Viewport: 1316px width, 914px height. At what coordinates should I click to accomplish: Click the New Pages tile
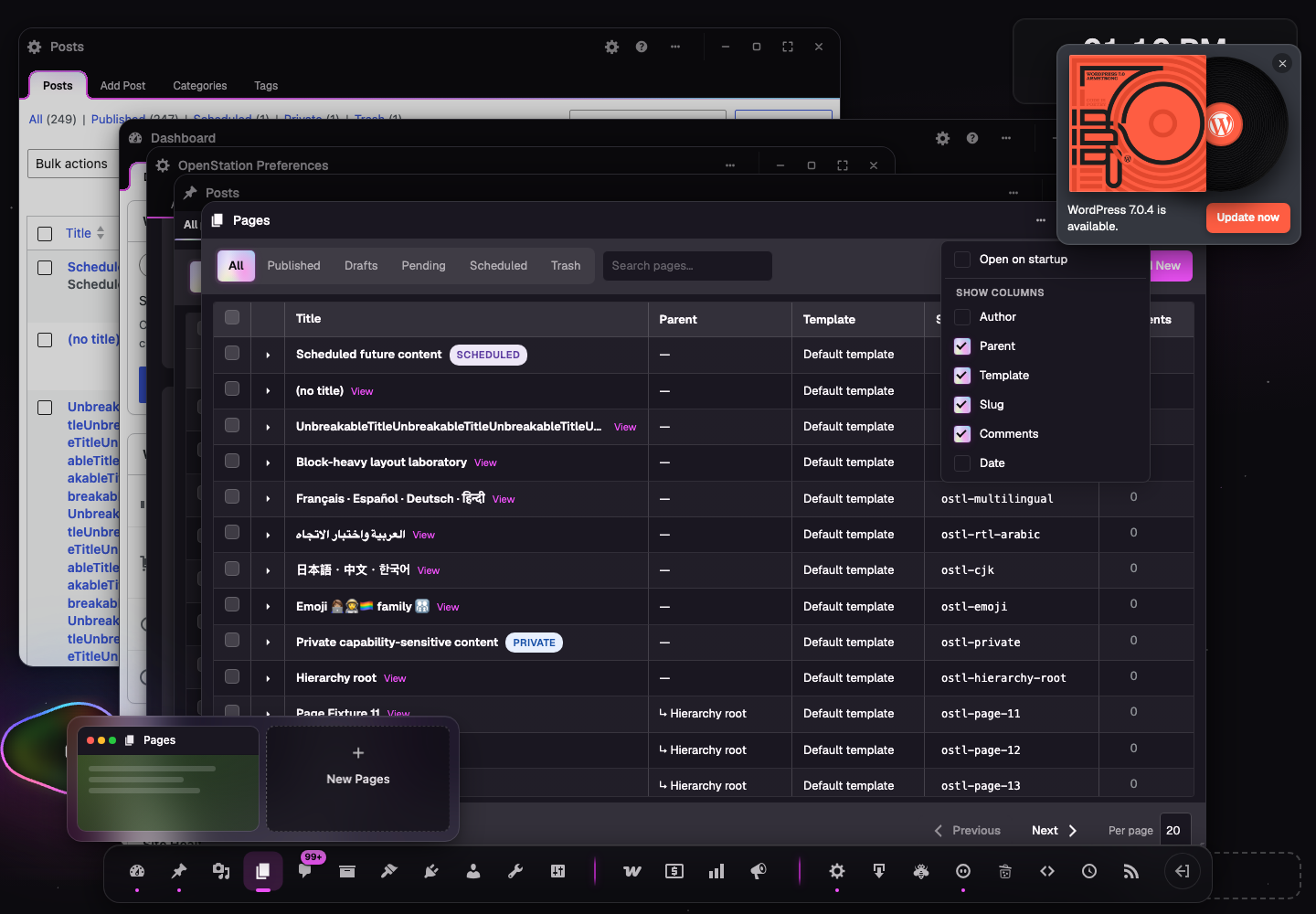(358, 779)
